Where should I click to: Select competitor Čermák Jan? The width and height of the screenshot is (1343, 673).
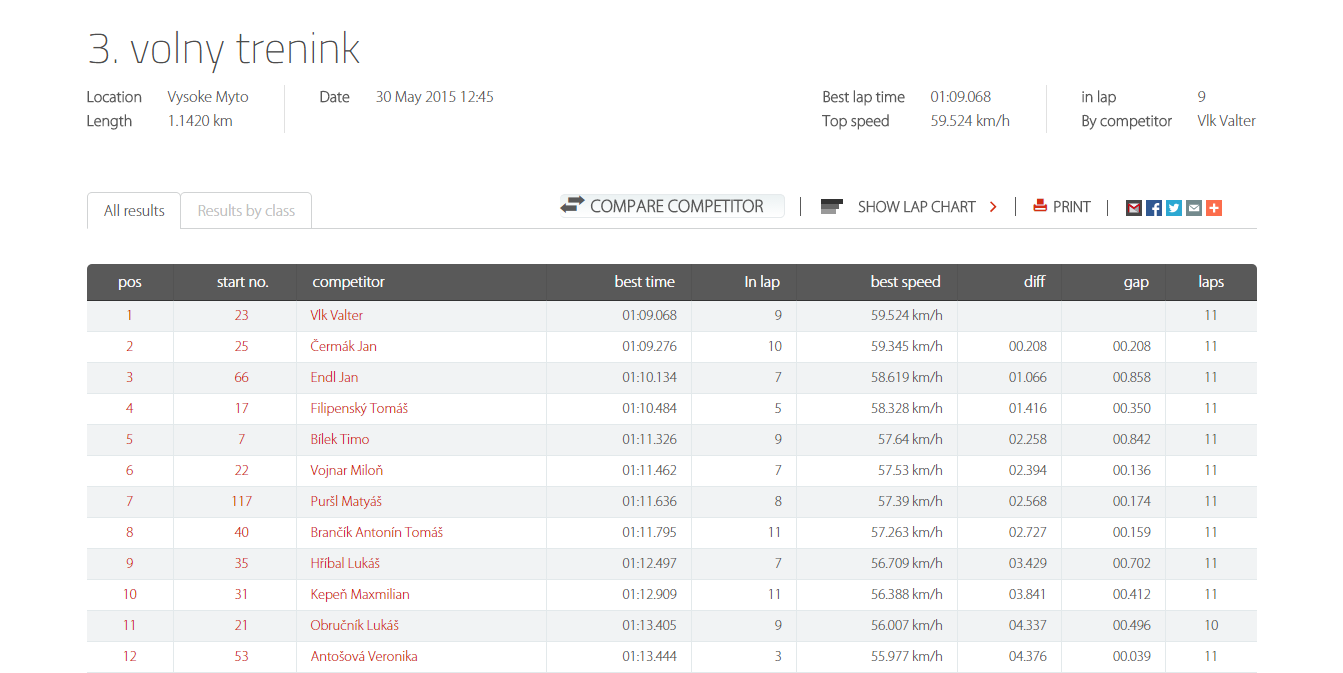click(x=343, y=346)
